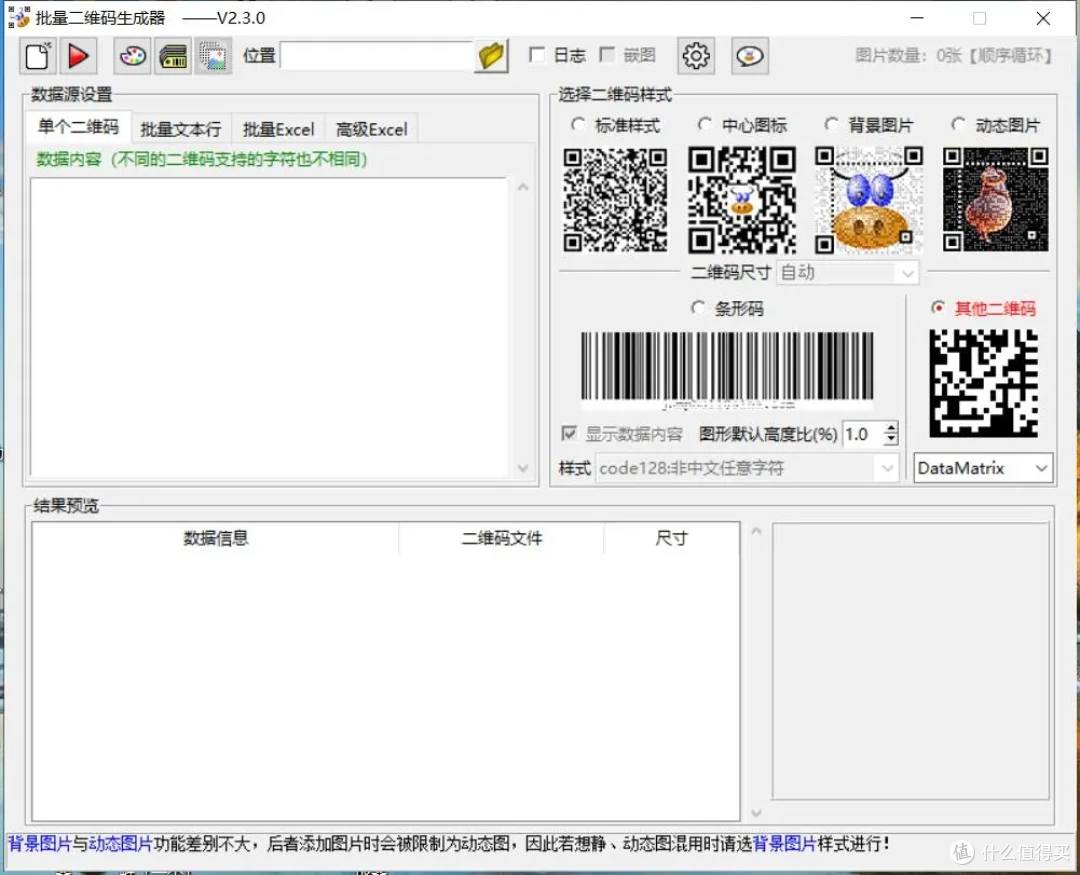Click the app icon in title bar
Viewport: 1080px width, 875px height.
pos(19,17)
